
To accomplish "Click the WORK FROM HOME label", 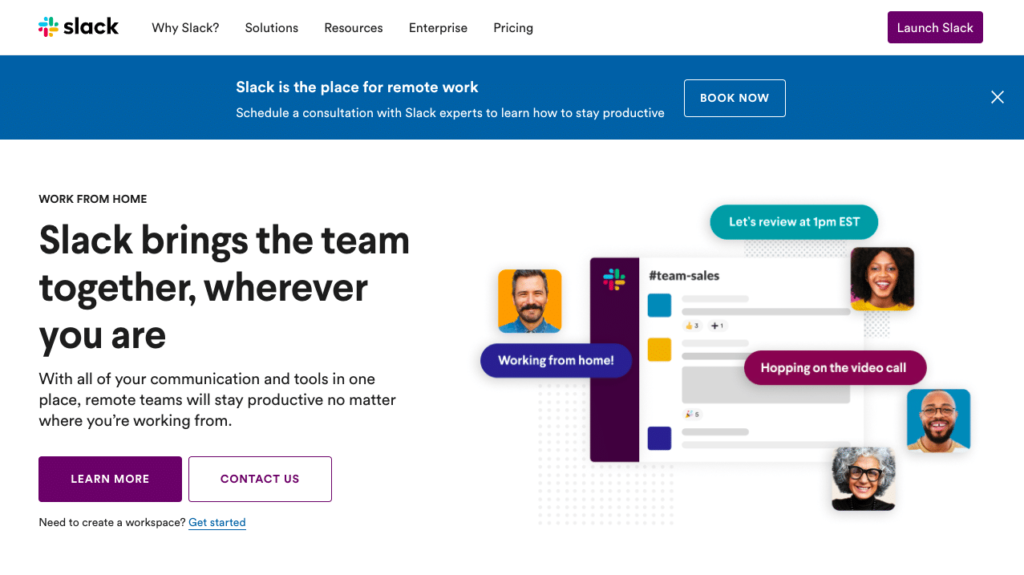I will (93, 199).
